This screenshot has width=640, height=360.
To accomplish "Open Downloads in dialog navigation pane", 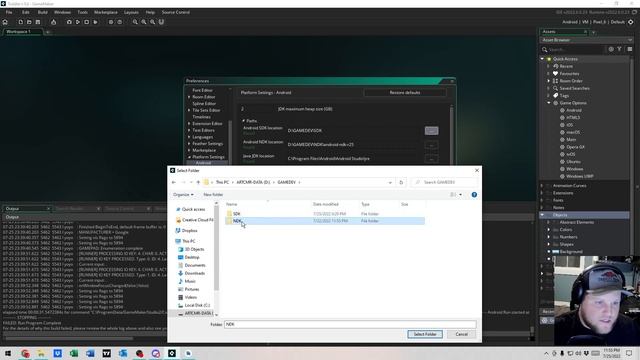I will click(x=195, y=273).
